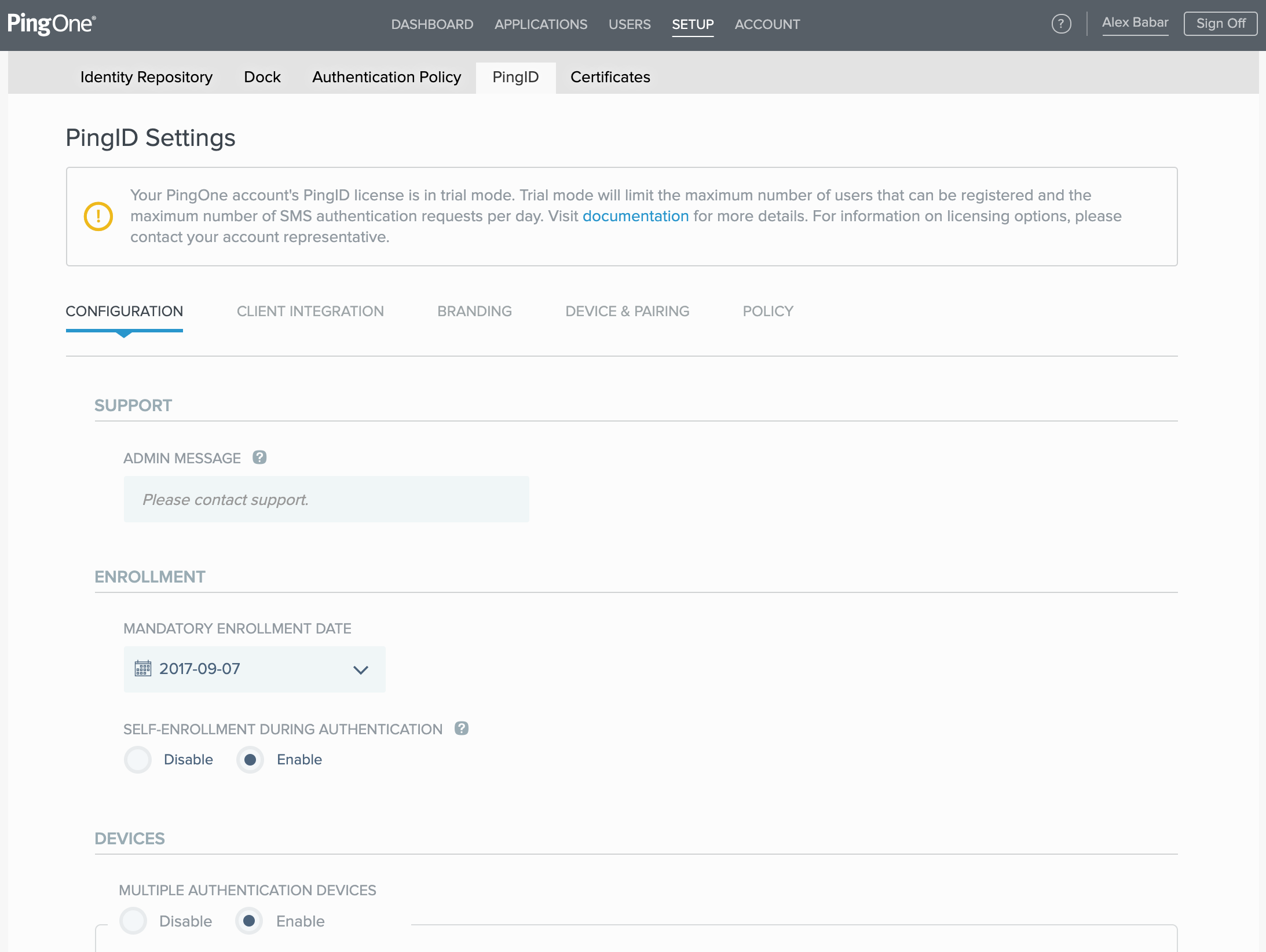Click the admin message text field
The width and height of the screenshot is (1266, 952).
[x=326, y=499]
